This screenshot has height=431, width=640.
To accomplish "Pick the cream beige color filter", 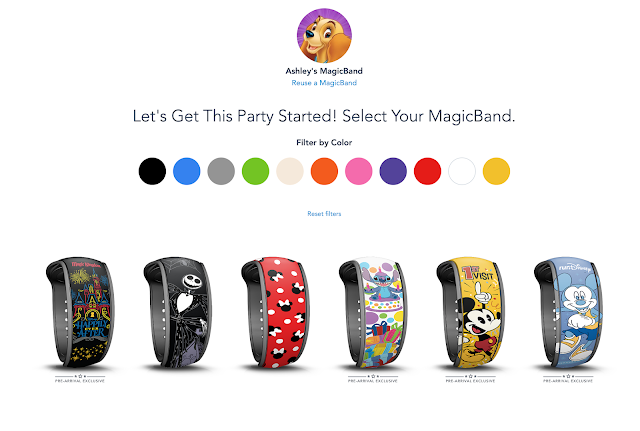I will tap(290, 171).
